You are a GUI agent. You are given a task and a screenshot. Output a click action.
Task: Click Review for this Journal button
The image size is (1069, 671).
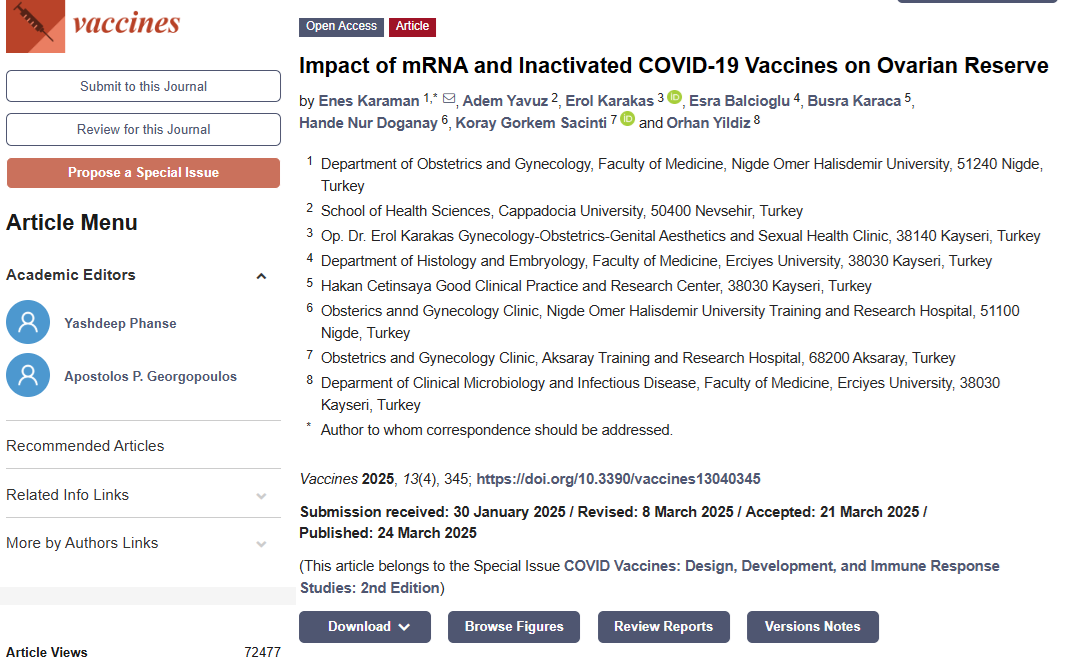[143, 130]
